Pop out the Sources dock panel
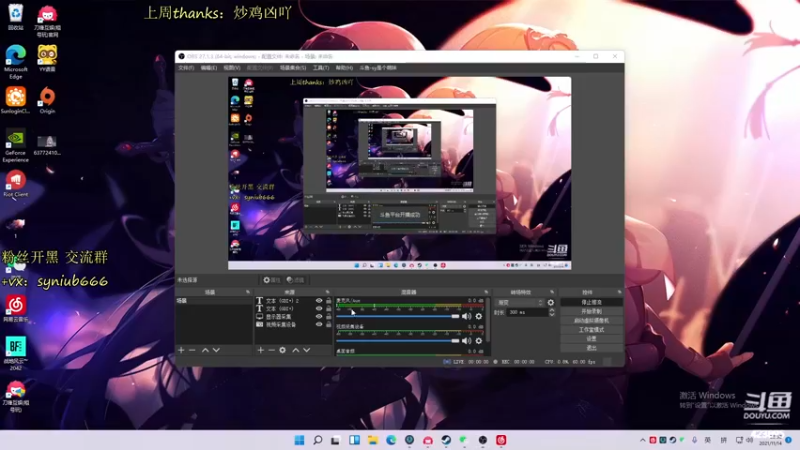Image resolution: width=800 pixels, height=450 pixels. [328, 292]
